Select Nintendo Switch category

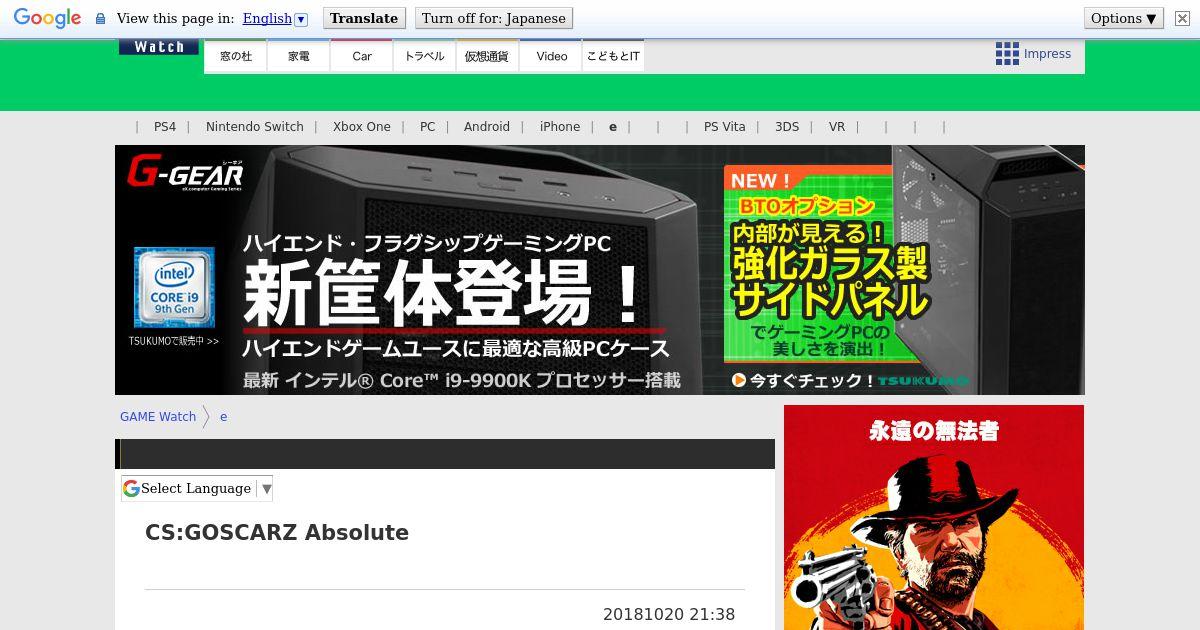point(255,127)
